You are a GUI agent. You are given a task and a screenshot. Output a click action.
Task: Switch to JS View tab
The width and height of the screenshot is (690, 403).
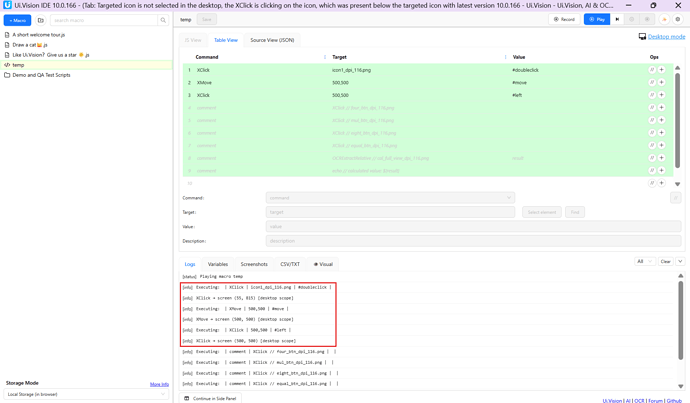(193, 40)
